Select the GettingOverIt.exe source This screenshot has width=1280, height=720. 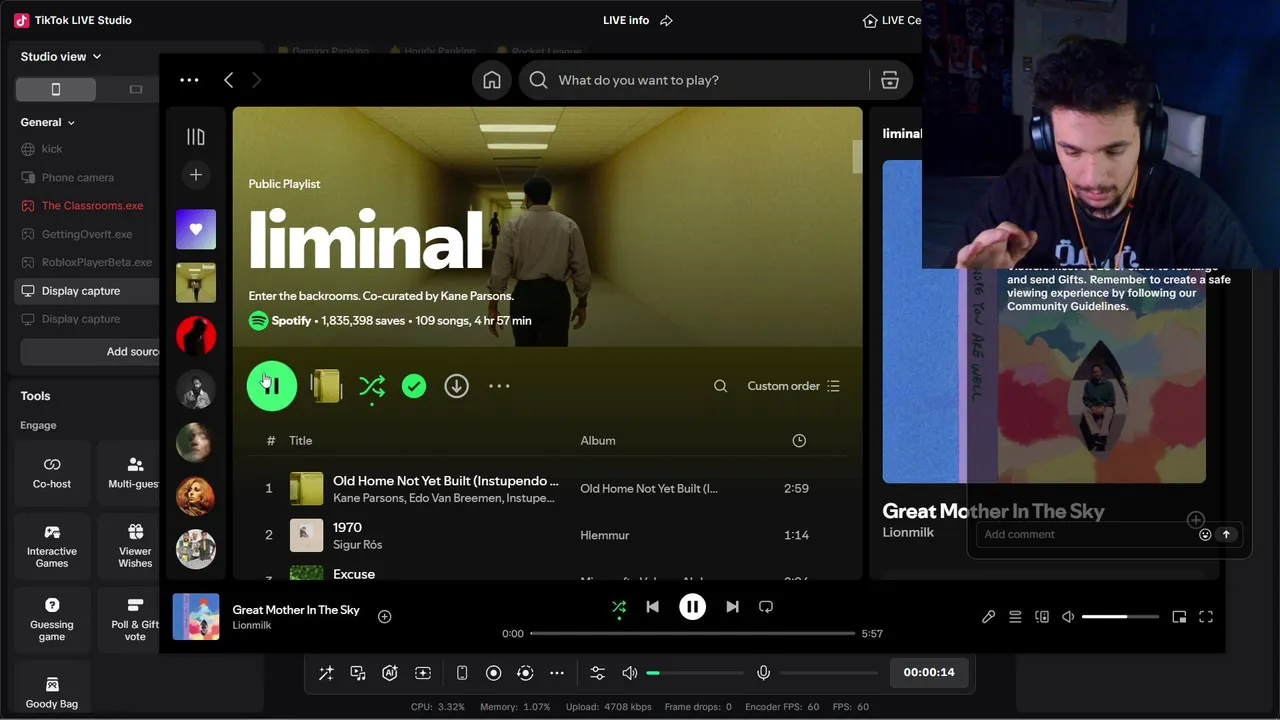pyautogui.click(x=88, y=234)
